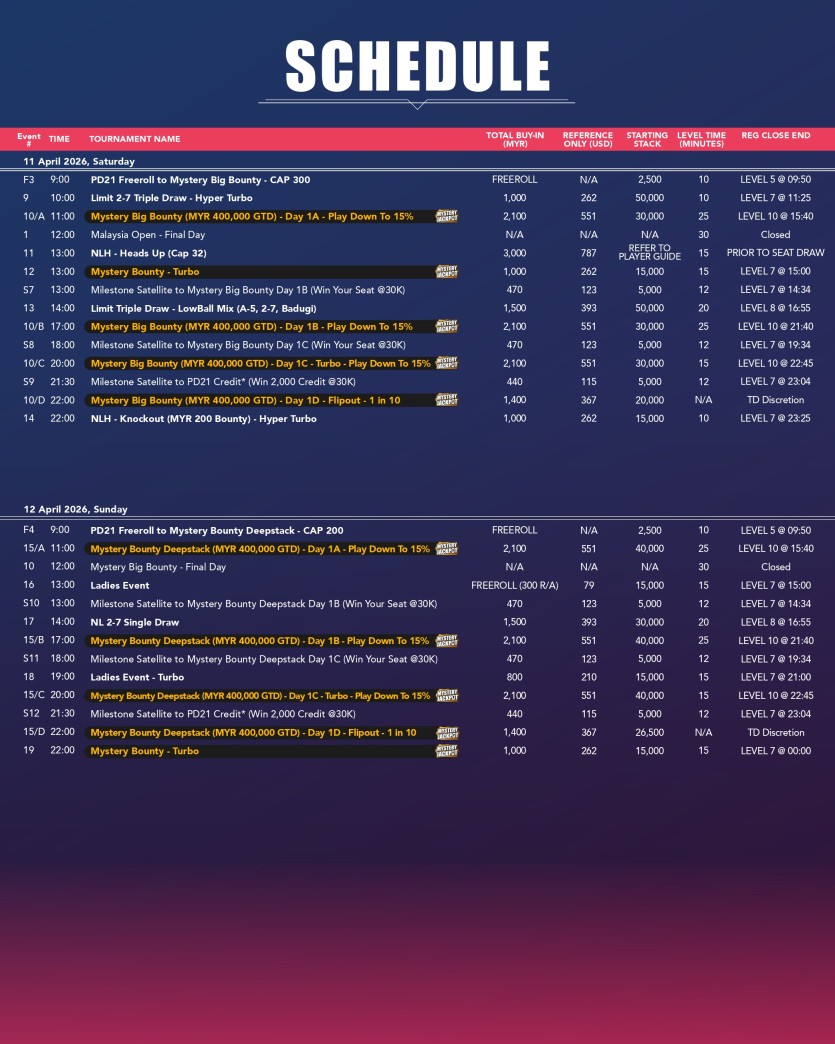This screenshot has width=835, height=1044.
Task: Click the Mystery Jackpot badge on Event 19 row
Action: (x=446, y=751)
